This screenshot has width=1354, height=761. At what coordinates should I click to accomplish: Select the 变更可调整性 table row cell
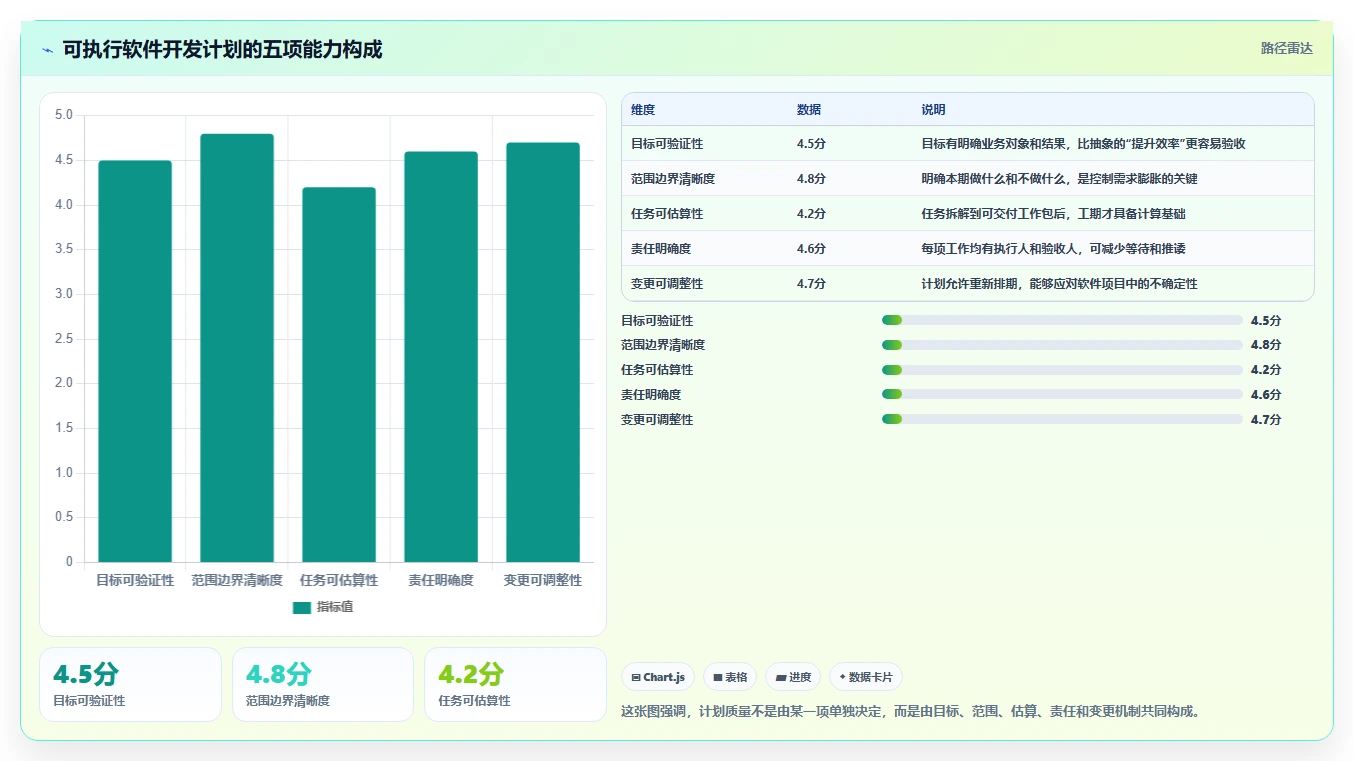pyautogui.click(x=667, y=284)
